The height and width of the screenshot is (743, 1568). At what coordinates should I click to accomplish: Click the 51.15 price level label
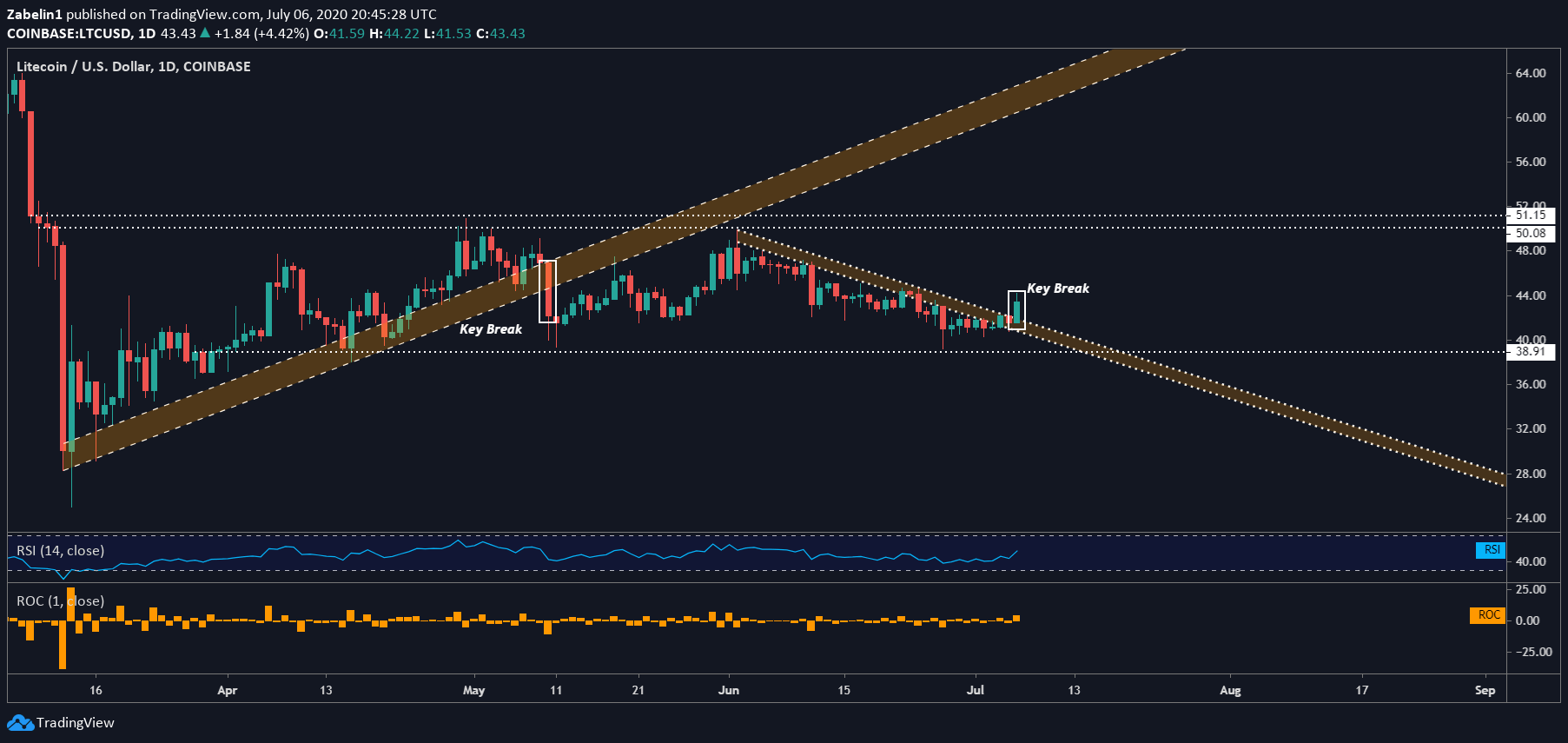[x=1531, y=215]
